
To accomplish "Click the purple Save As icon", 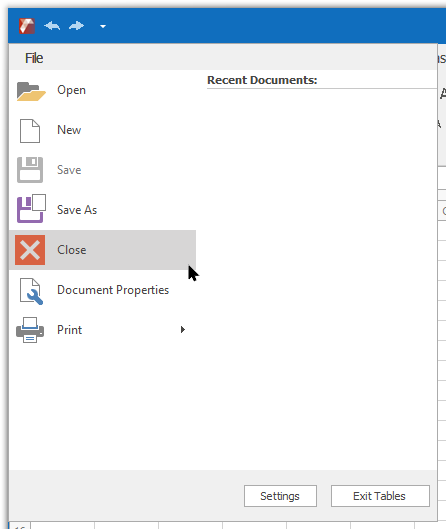I will [x=31, y=208].
